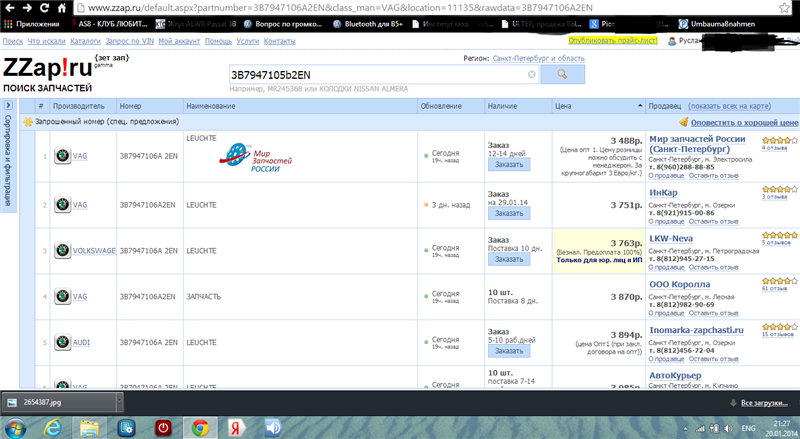Screen dimensions: 800x439
Task: Expand the Сортировка и фильтрация sidebar arrow
Action: coord(8,105)
